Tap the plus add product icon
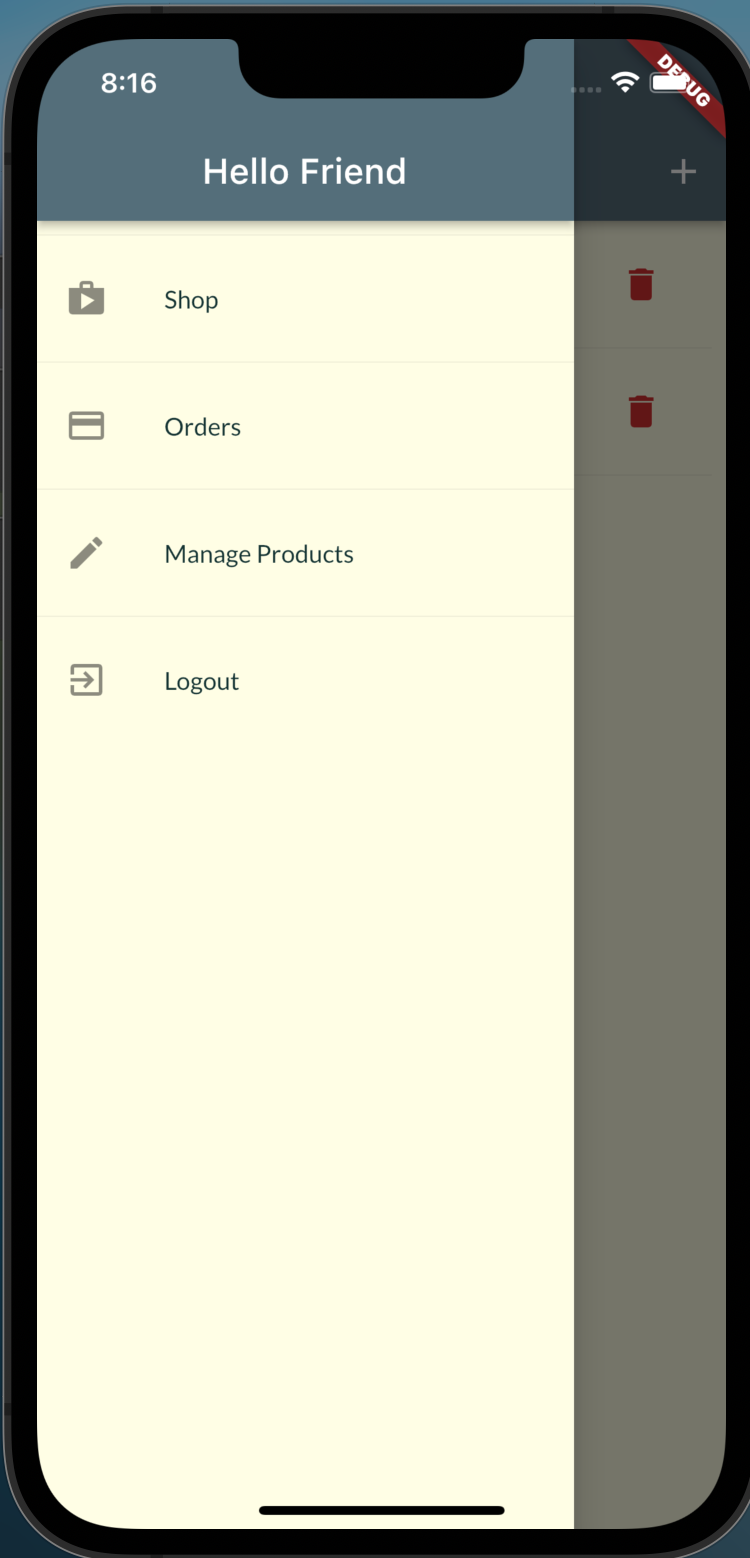The width and height of the screenshot is (750, 1558). point(683,172)
